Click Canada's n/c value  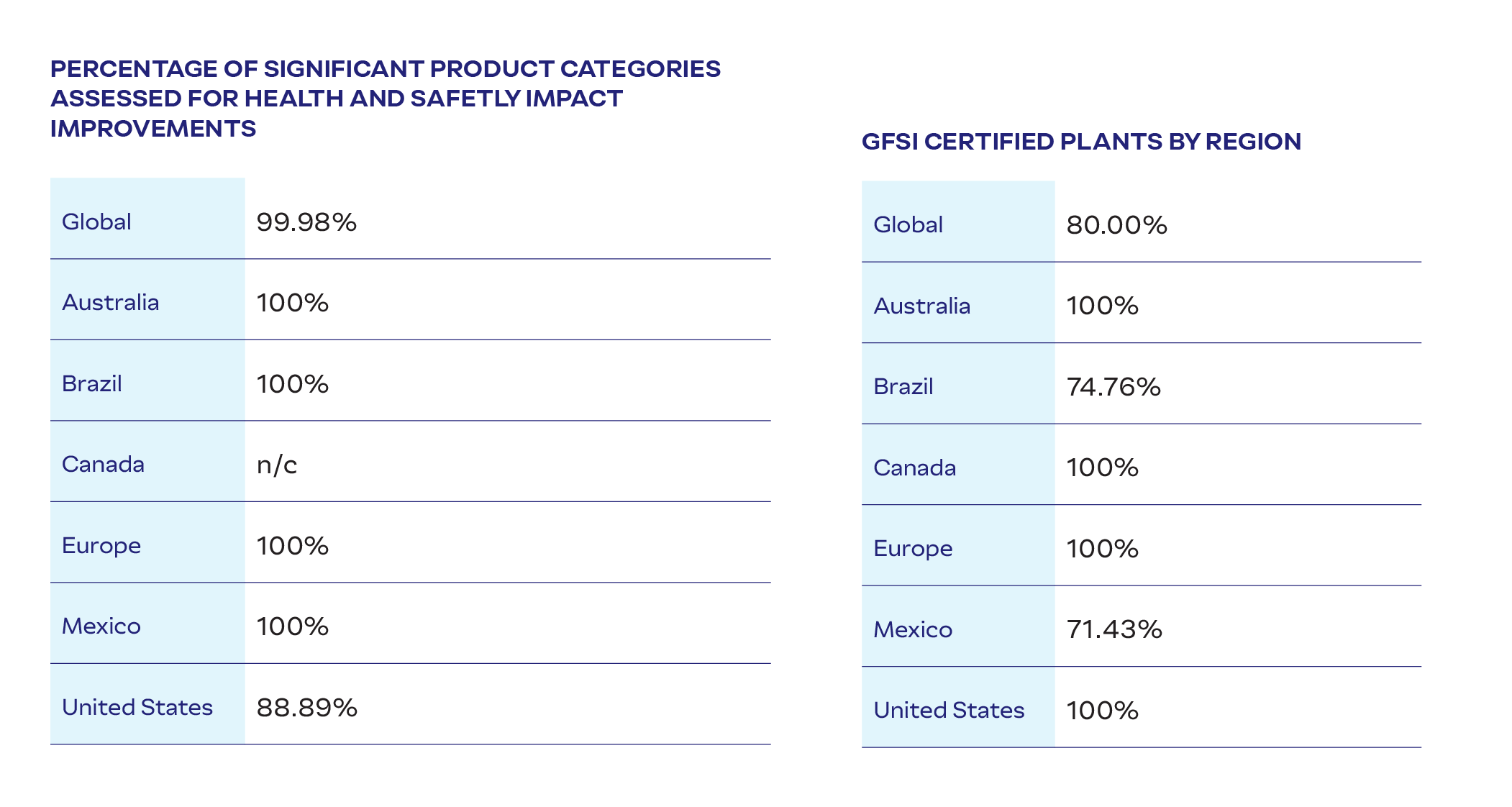pyautogui.click(x=277, y=465)
